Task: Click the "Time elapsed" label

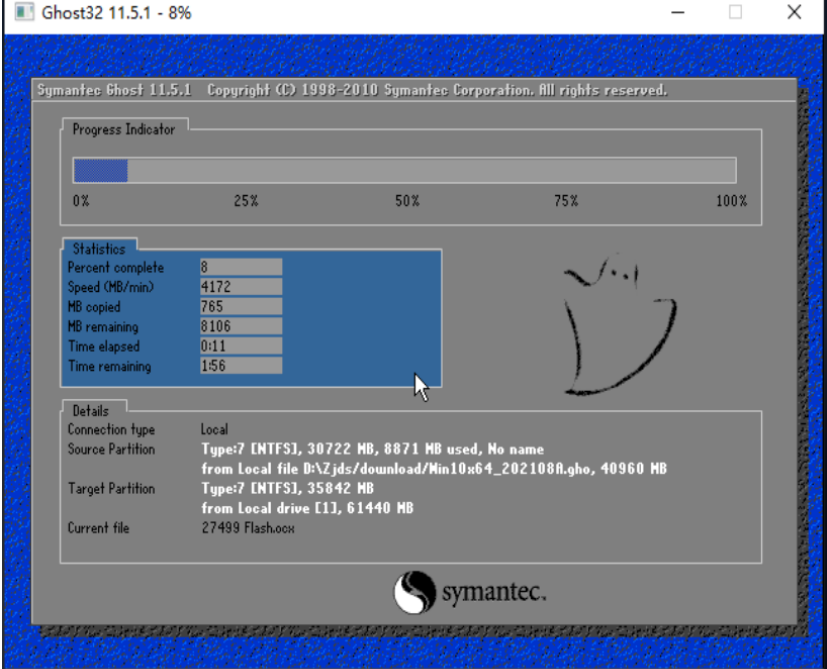Action: click(104, 347)
